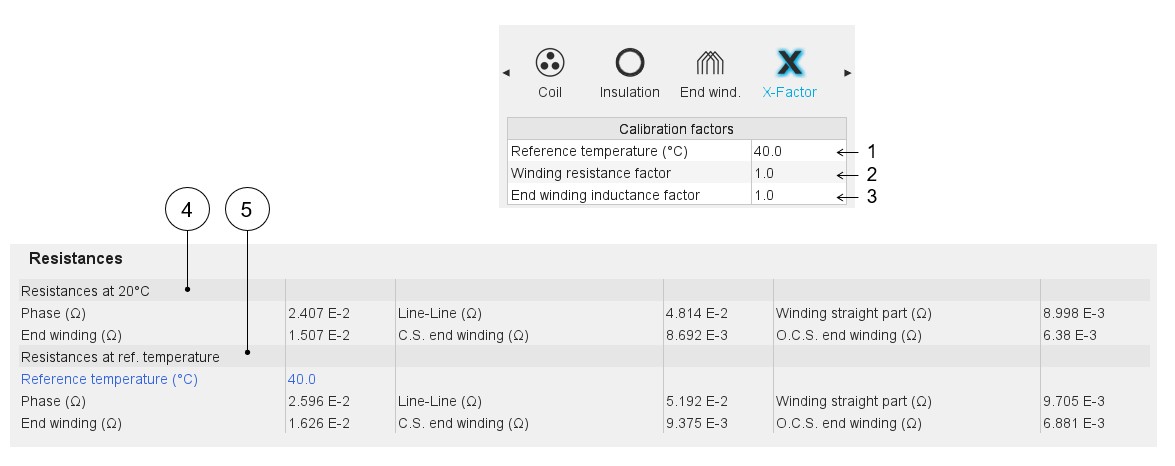Open the Insulation circle icon
The width and height of the screenshot is (1175, 466).
coord(630,63)
